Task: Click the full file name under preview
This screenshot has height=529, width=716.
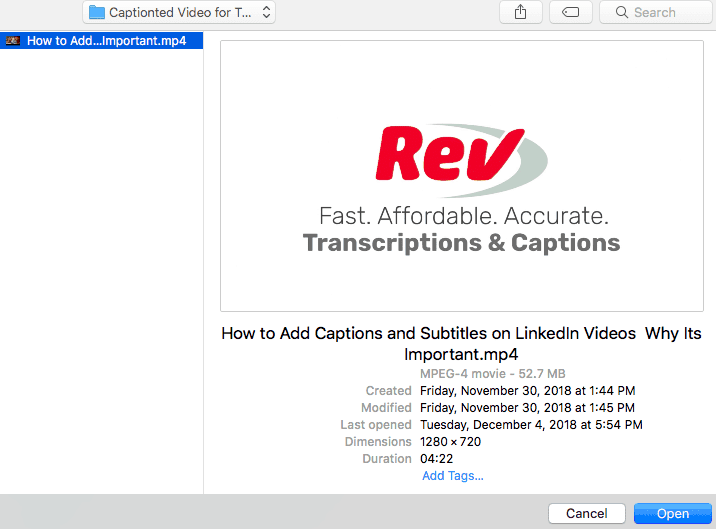Action: tap(461, 344)
